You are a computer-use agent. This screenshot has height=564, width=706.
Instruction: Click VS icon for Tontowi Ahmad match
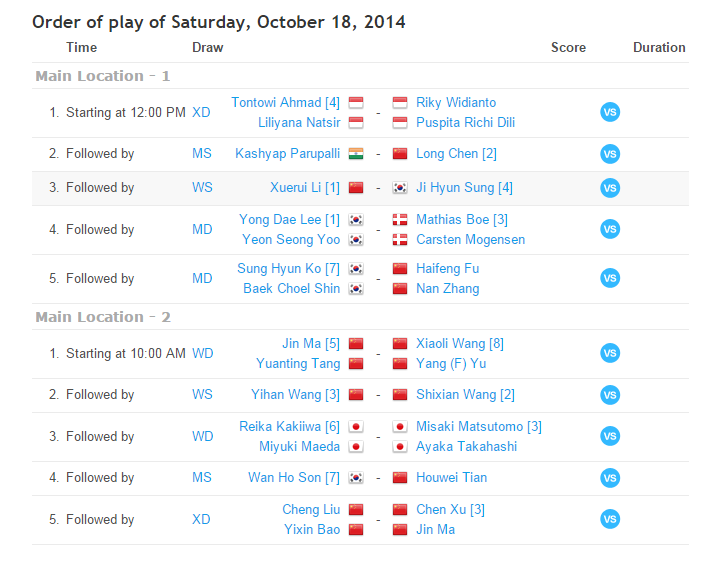(609, 112)
